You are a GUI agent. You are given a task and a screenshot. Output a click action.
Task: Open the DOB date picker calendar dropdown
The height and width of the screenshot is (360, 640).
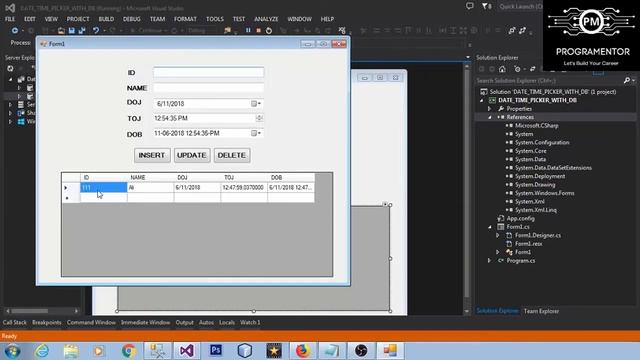click(x=256, y=133)
